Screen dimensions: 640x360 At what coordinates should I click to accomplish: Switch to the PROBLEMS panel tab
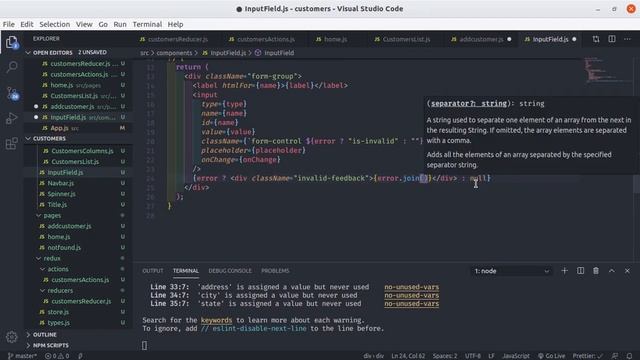pyautogui.click(x=275, y=271)
